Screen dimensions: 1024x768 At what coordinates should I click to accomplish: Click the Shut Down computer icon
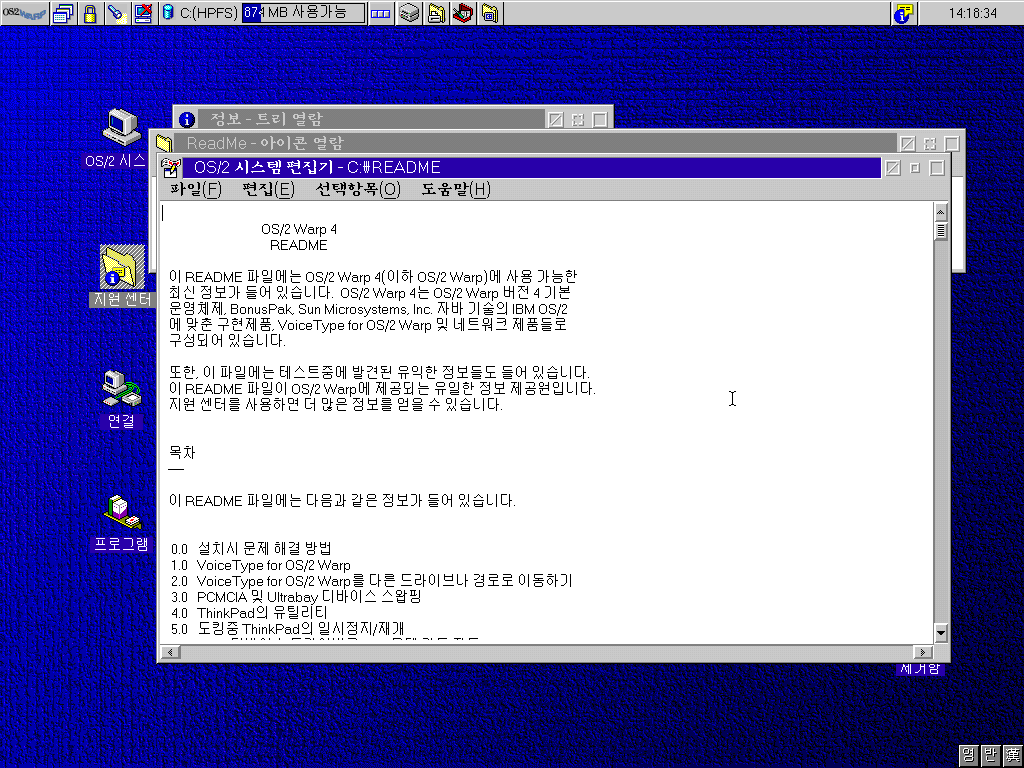pos(143,13)
